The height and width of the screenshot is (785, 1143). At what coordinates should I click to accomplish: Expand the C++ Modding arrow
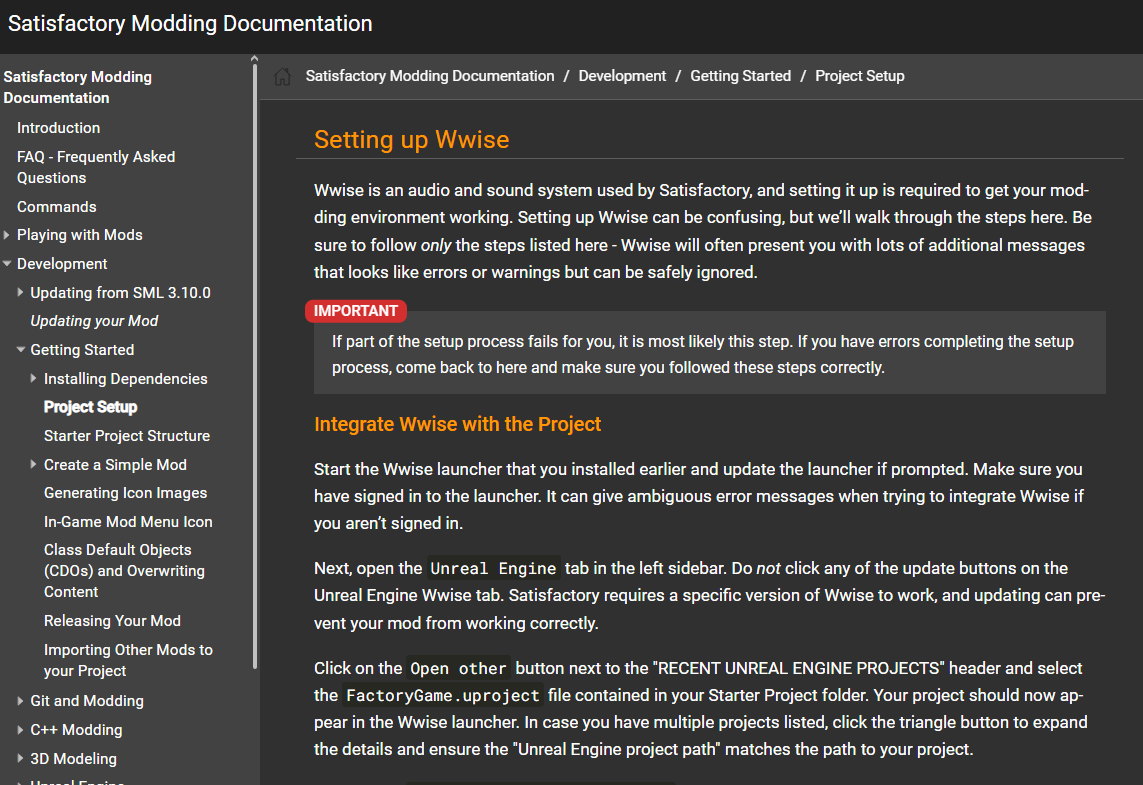20,730
